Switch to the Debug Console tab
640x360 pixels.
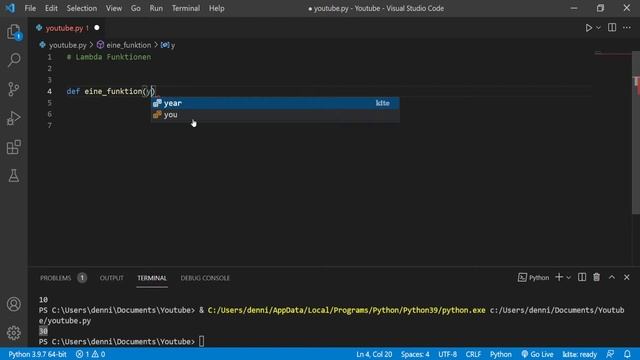205,278
